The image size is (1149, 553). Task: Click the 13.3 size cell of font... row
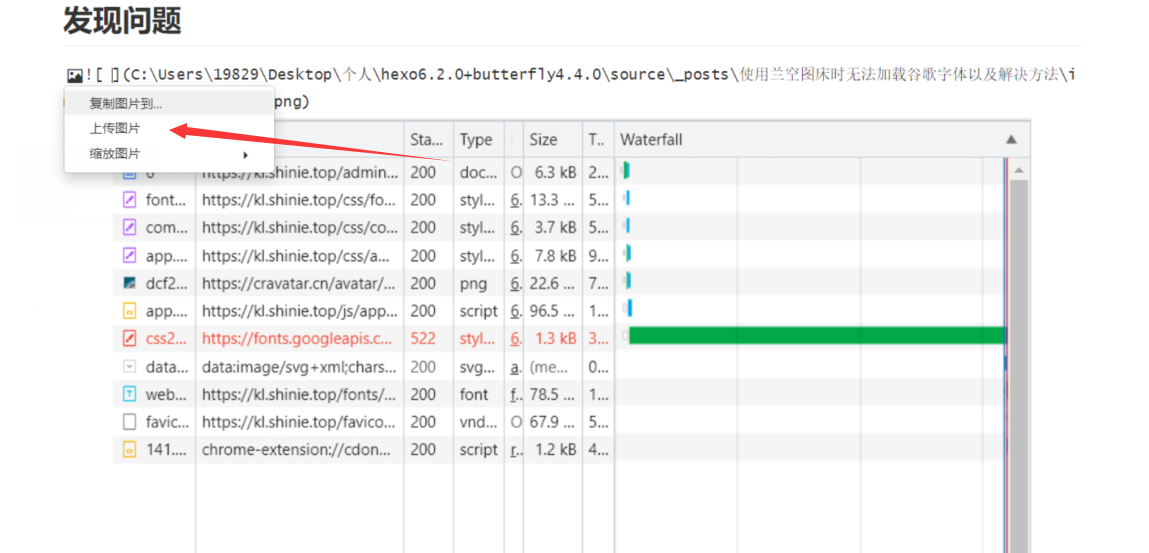pyautogui.click(x=553, y=200)
